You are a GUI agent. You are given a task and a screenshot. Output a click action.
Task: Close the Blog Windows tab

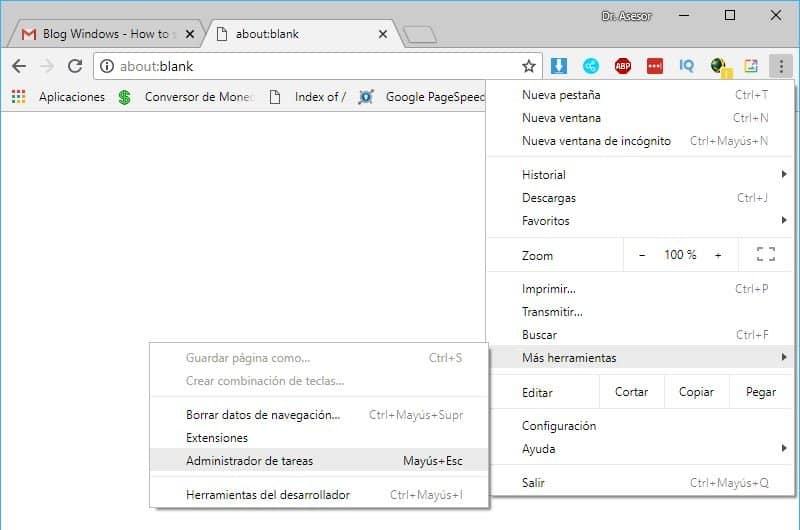tap(190, 34)
